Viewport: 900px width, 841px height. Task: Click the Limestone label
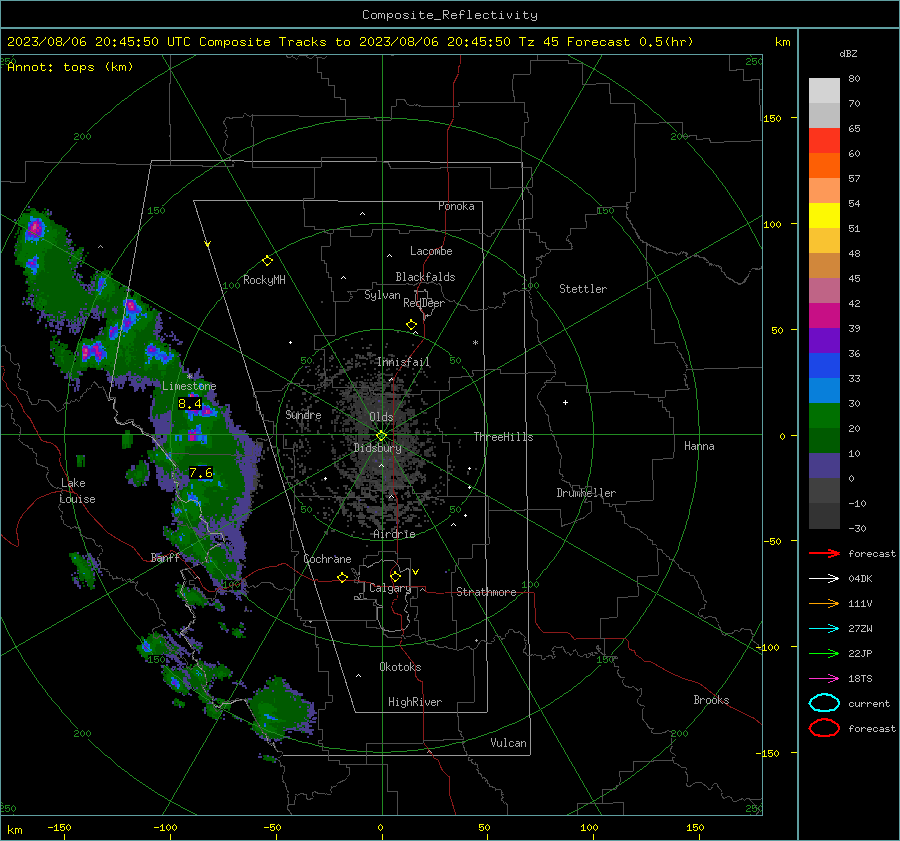(x=189, y=386)
